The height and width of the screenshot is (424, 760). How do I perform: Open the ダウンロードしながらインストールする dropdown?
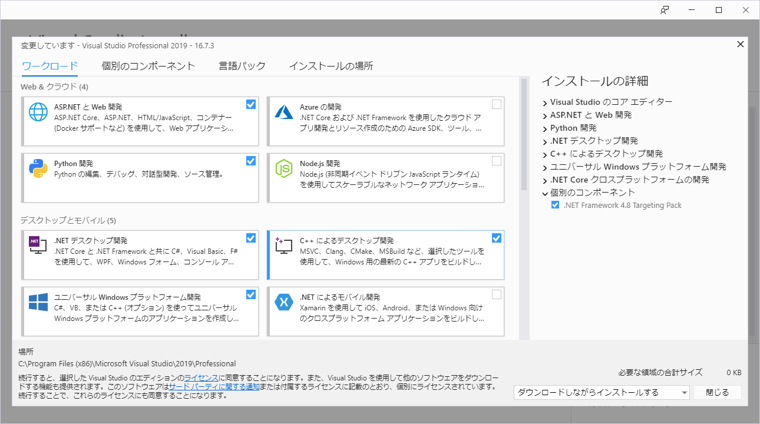602,393
